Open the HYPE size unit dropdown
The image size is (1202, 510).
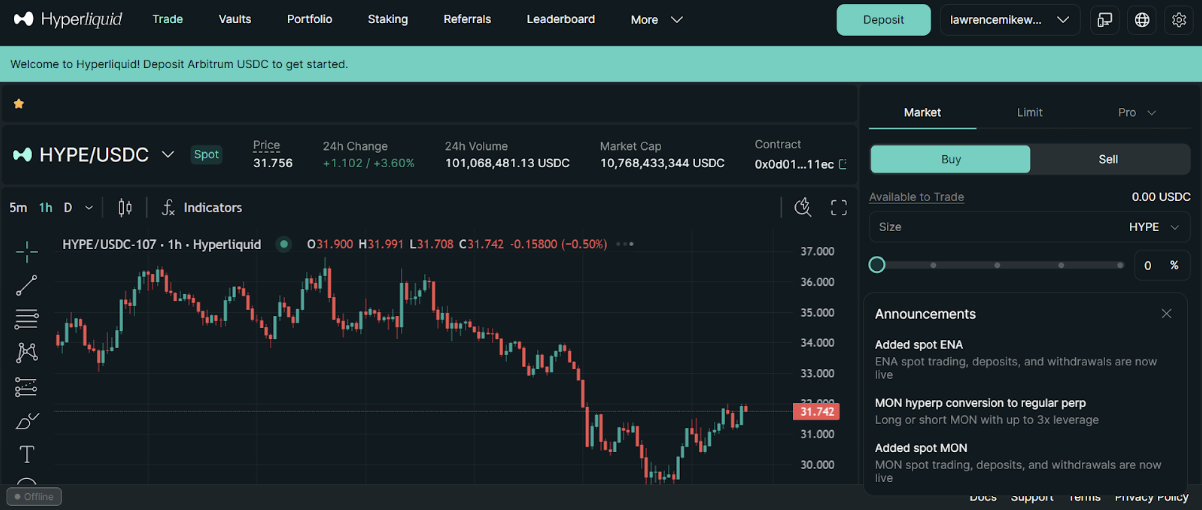click(x=1154, y=227)
